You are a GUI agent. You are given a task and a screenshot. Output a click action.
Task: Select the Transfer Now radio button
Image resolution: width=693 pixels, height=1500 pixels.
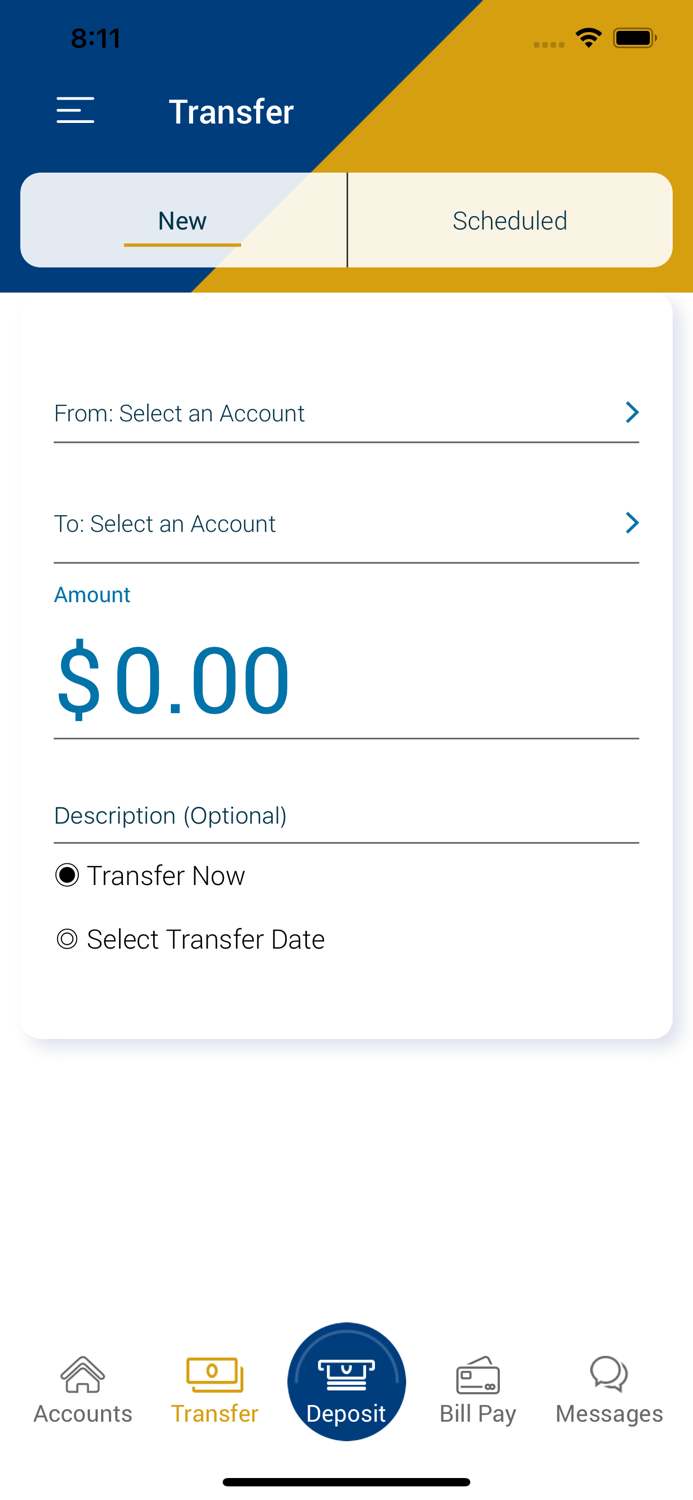(x=66, y=875)
